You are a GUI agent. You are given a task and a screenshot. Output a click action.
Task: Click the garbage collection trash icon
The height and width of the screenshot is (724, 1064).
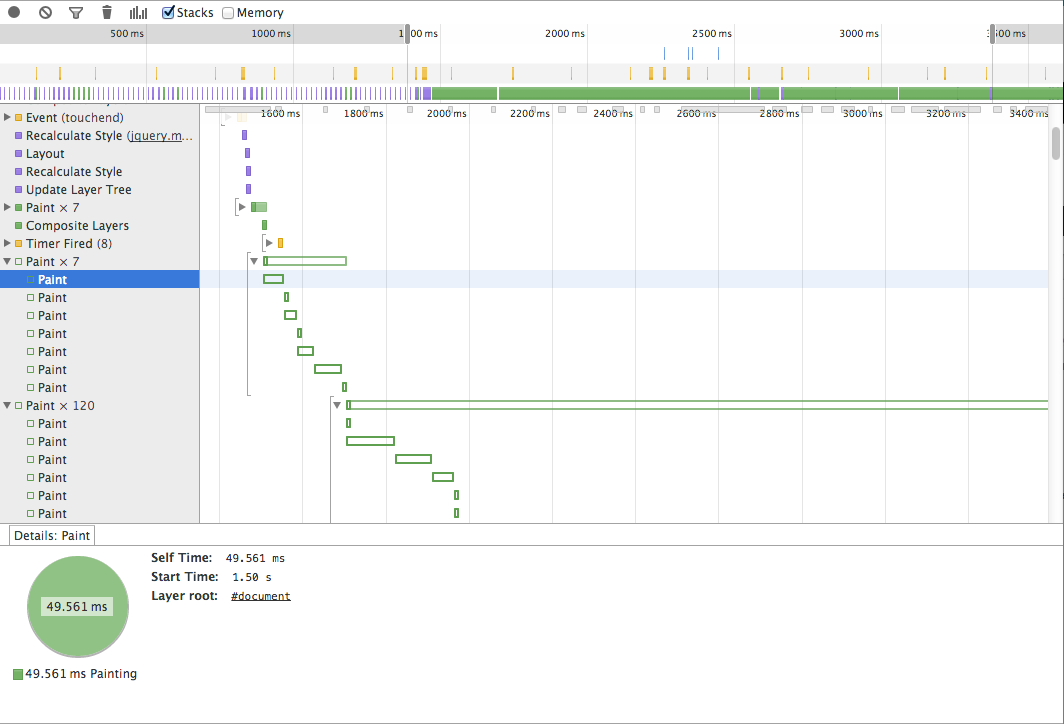[107, 13]
